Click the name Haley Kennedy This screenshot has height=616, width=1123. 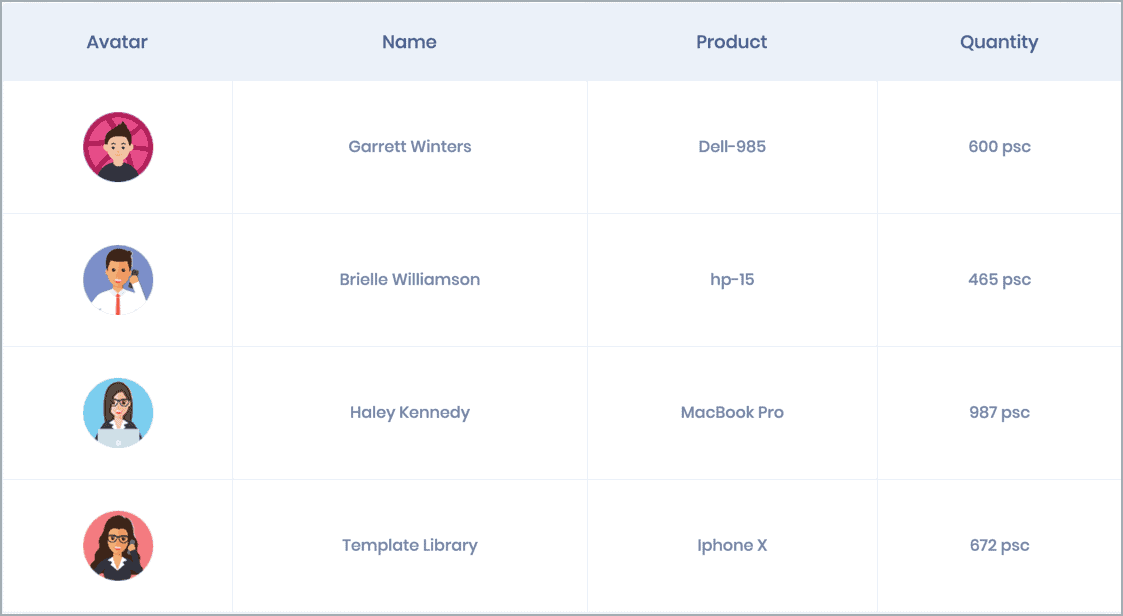(409, 412)
